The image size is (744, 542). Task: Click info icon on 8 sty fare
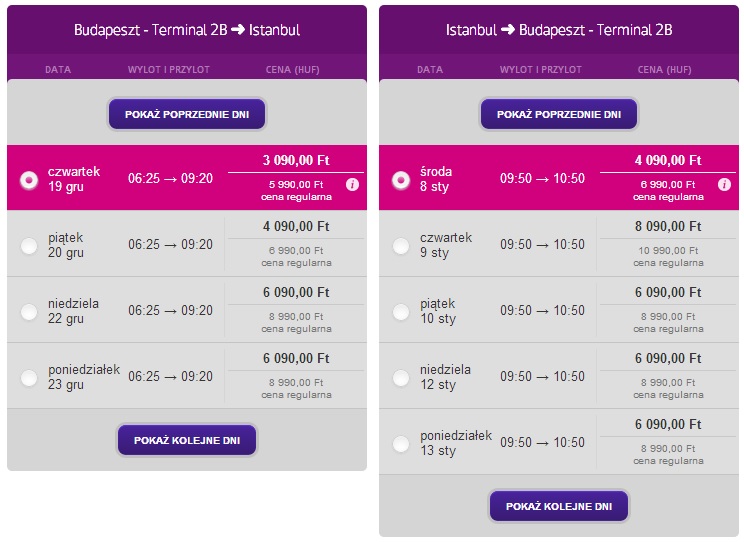coord(724,185)
